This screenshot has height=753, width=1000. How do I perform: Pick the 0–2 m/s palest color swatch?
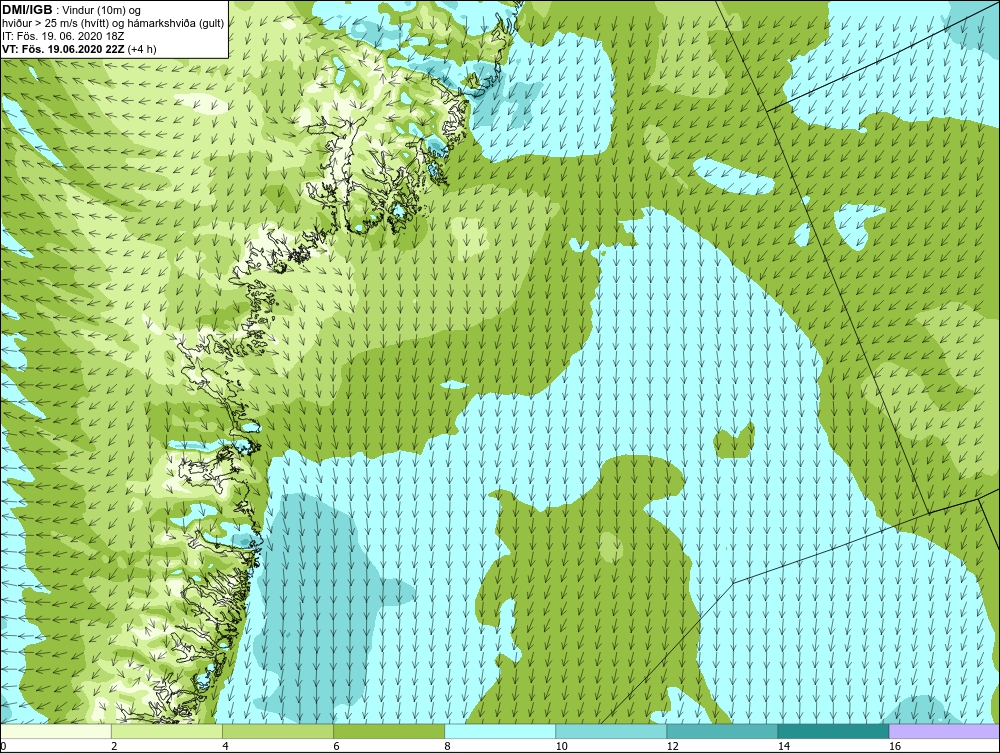coord(55,731)
